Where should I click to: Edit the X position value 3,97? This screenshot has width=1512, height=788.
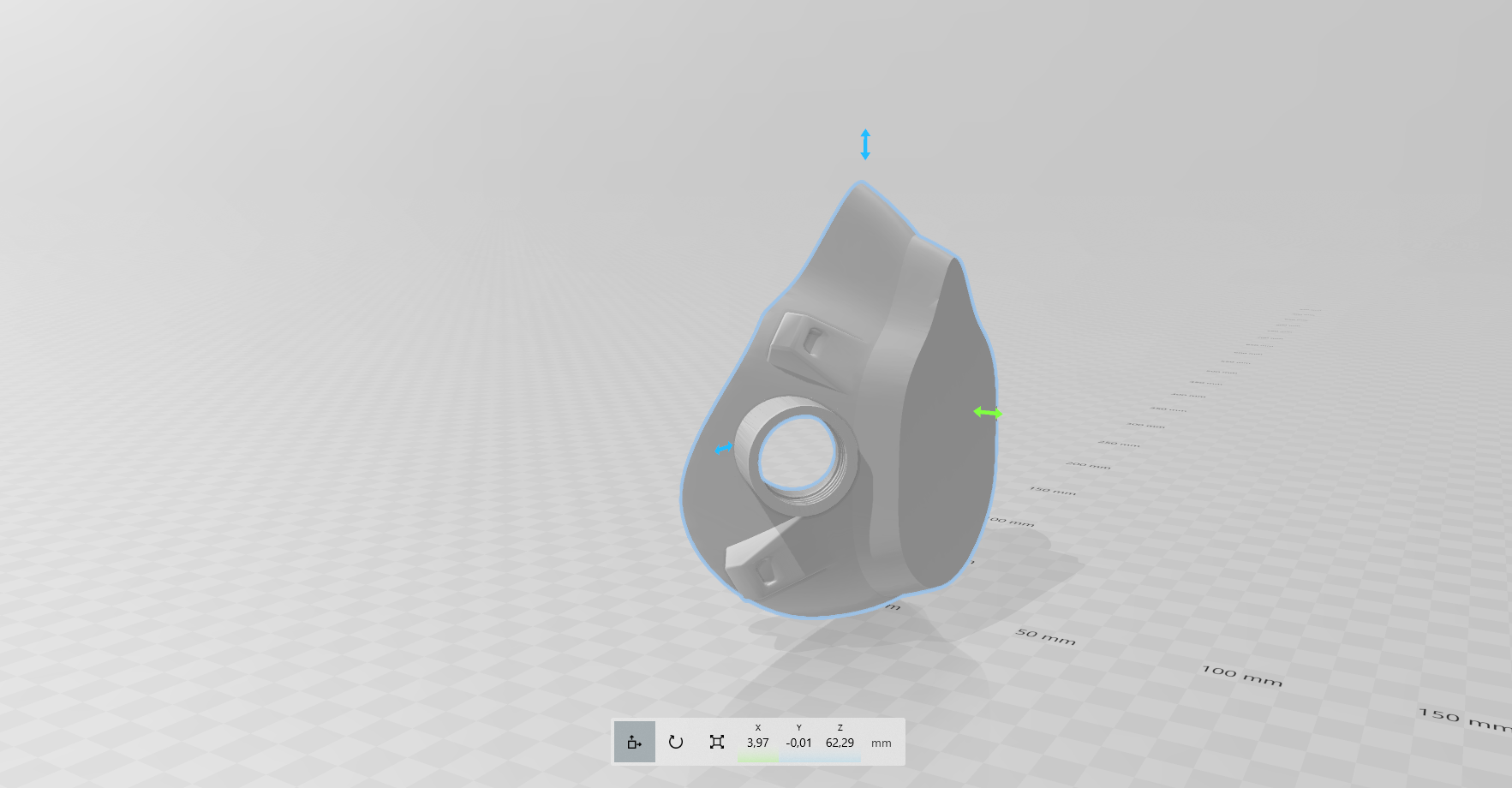758,743
